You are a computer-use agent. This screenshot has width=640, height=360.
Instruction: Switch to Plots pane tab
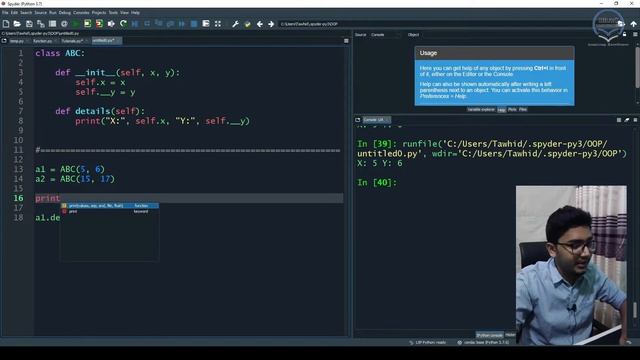tap(512, 110)
